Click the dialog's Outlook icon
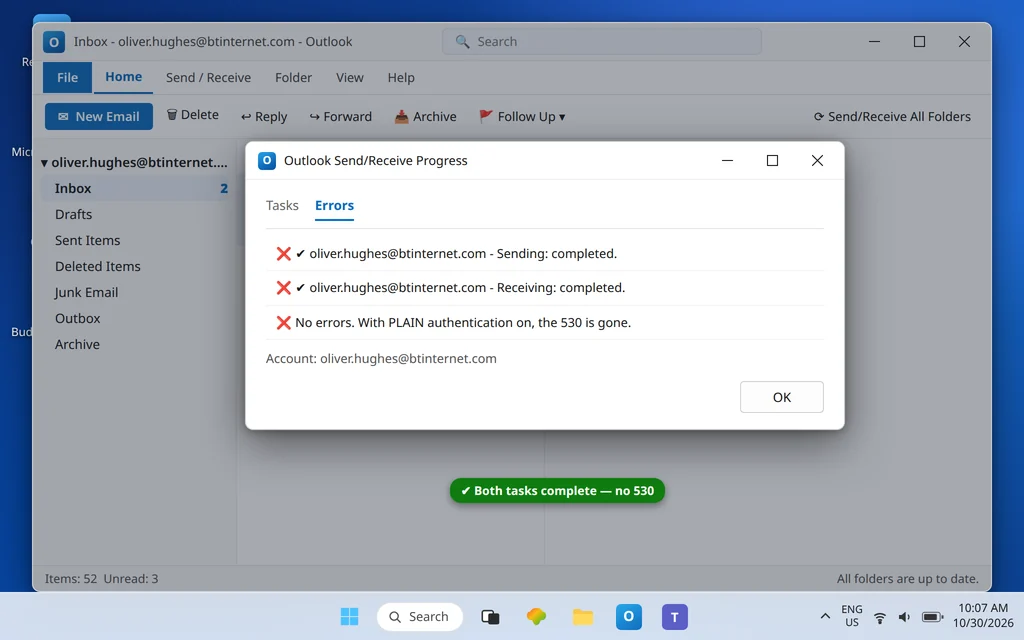1024x640 pixels. (266, 161)
